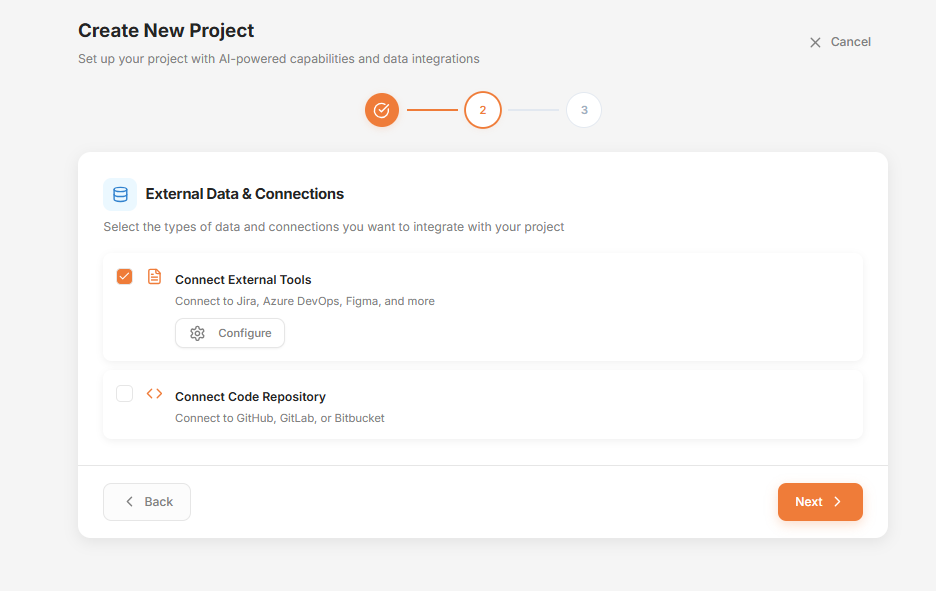Proceed using the orange Next button

819,502
